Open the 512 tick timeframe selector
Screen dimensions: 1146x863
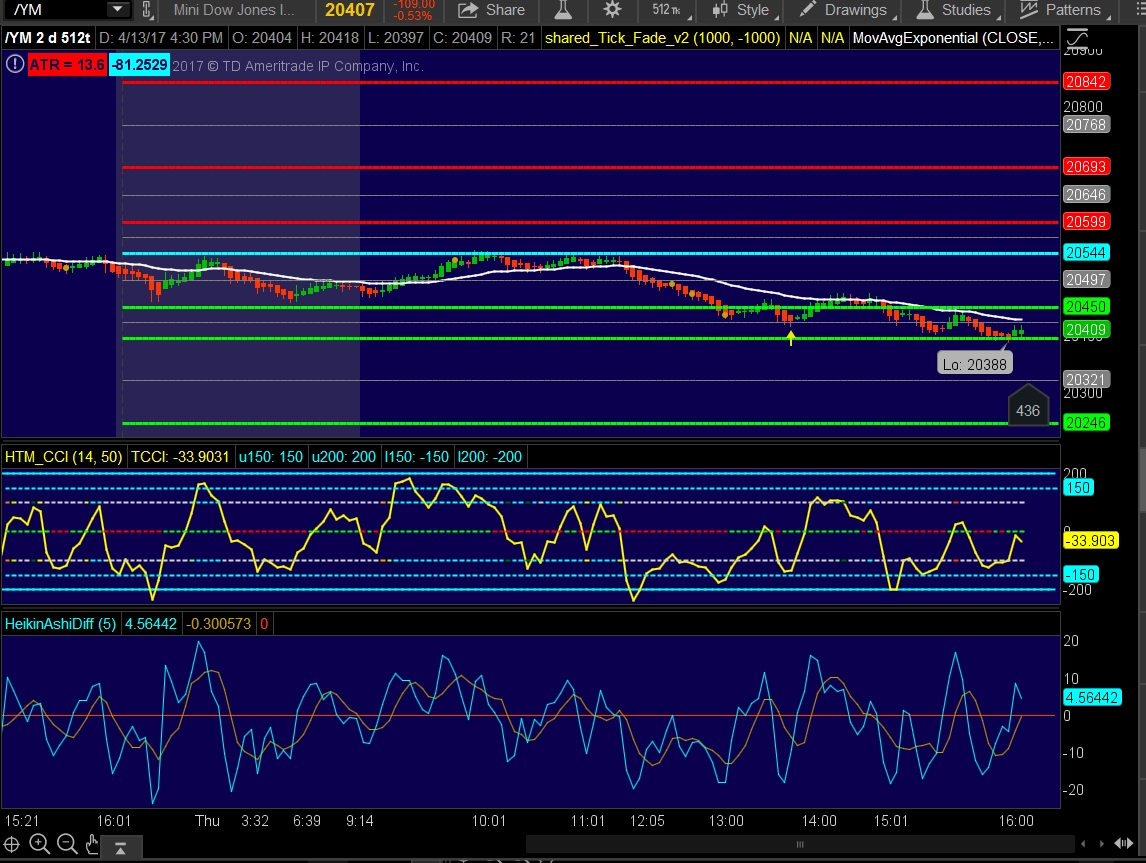pos(667,10)
